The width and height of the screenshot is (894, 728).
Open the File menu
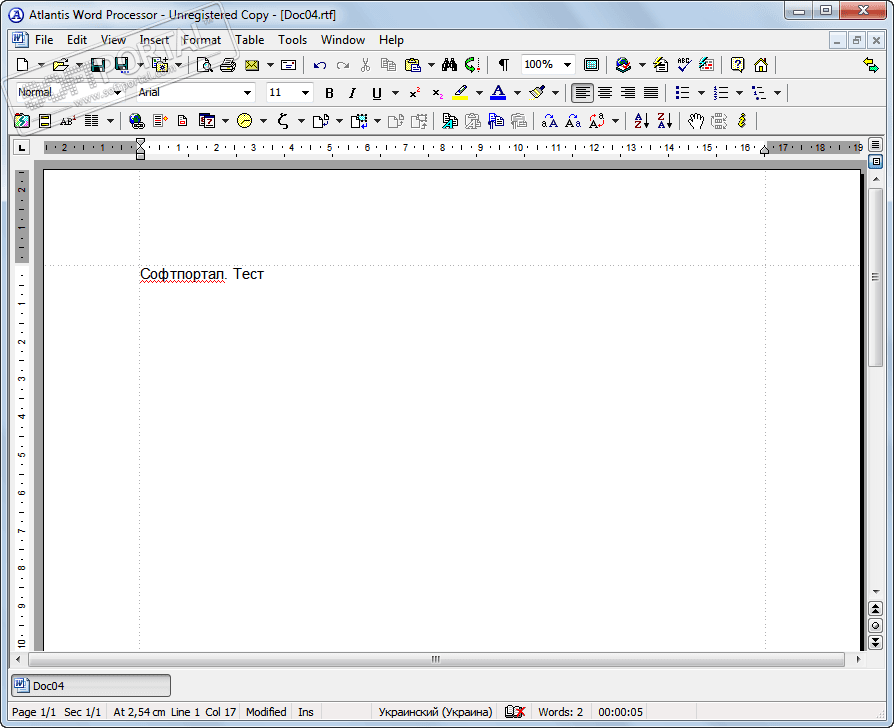click(44, 40)
